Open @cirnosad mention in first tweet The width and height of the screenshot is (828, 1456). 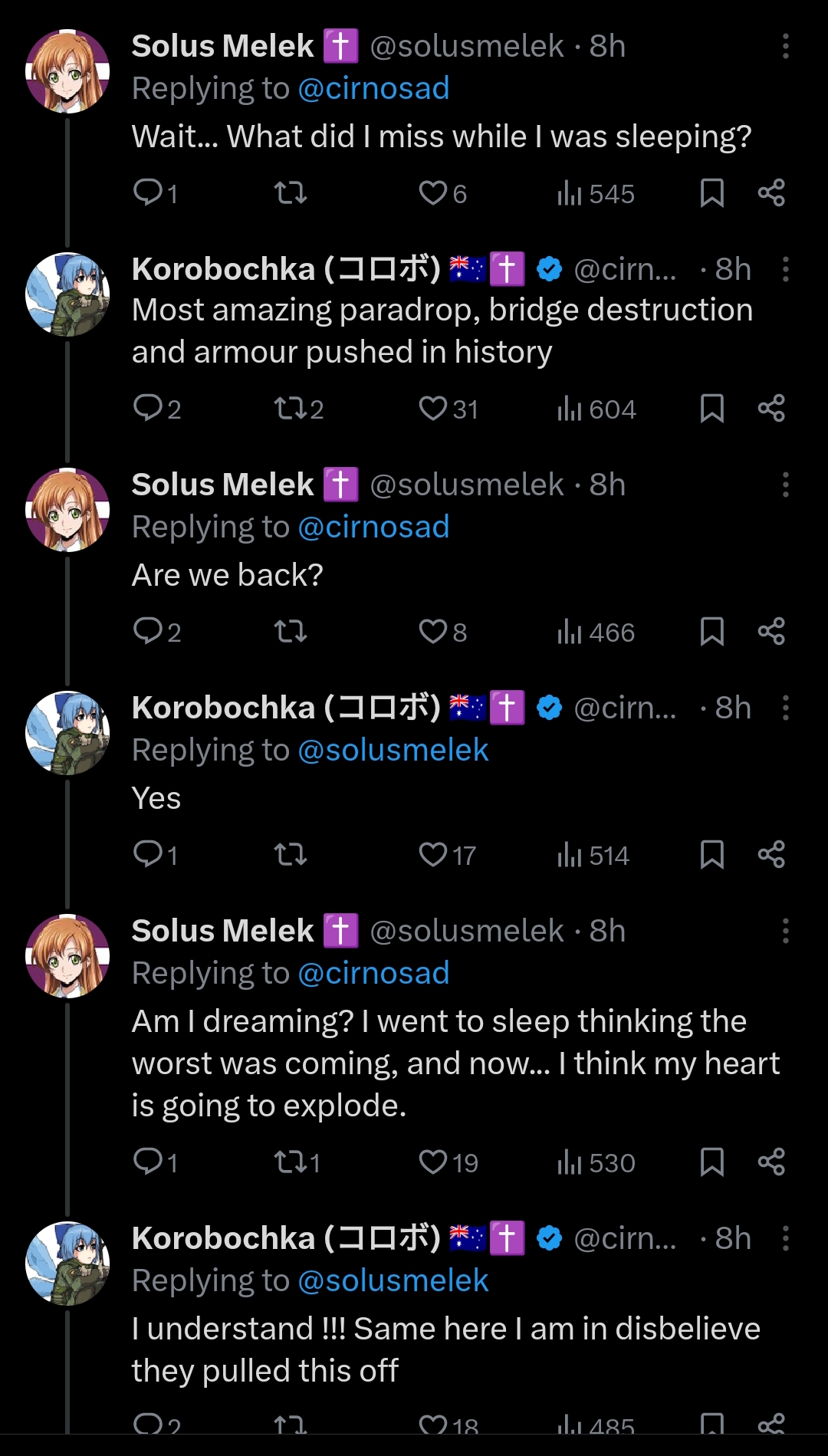pyautogui.click(x=373, y=89)
